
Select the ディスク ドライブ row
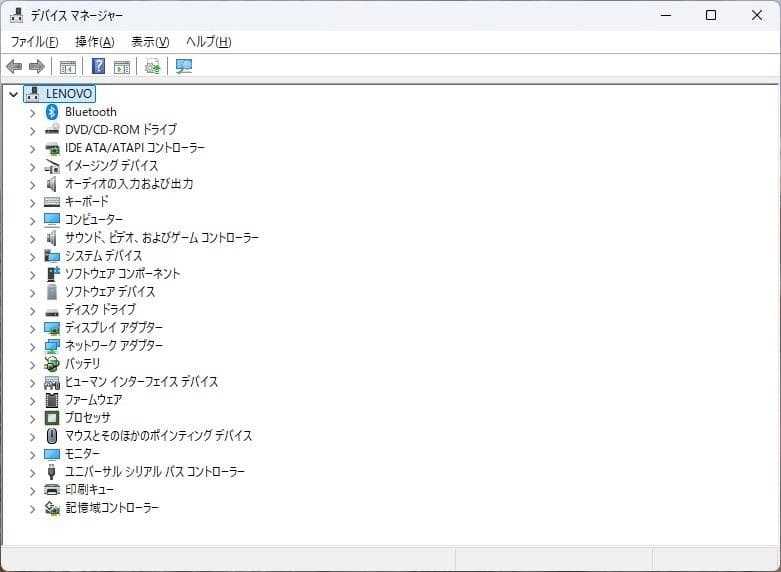click(100, 309)
